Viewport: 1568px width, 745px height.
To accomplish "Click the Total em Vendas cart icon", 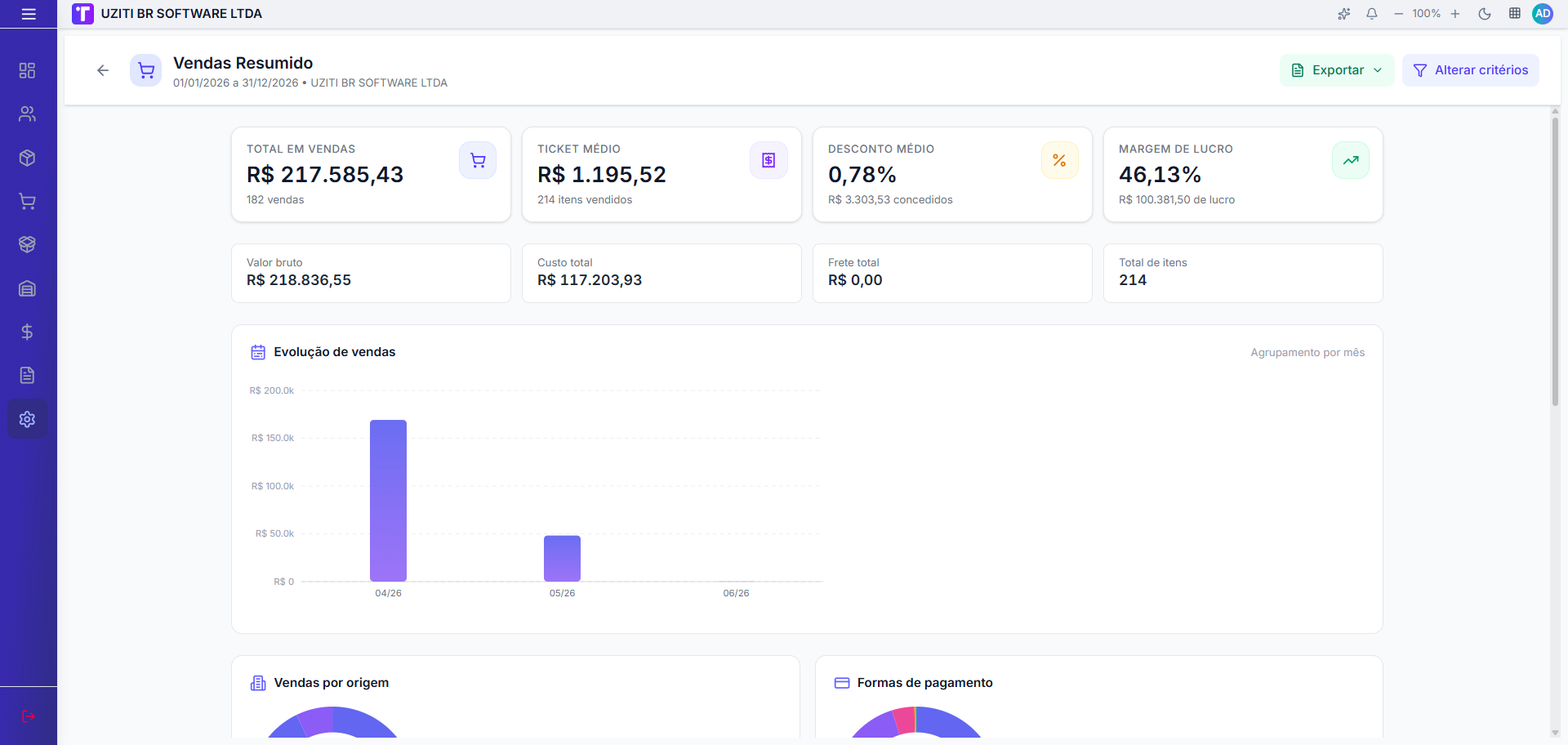I will (478, 160).
